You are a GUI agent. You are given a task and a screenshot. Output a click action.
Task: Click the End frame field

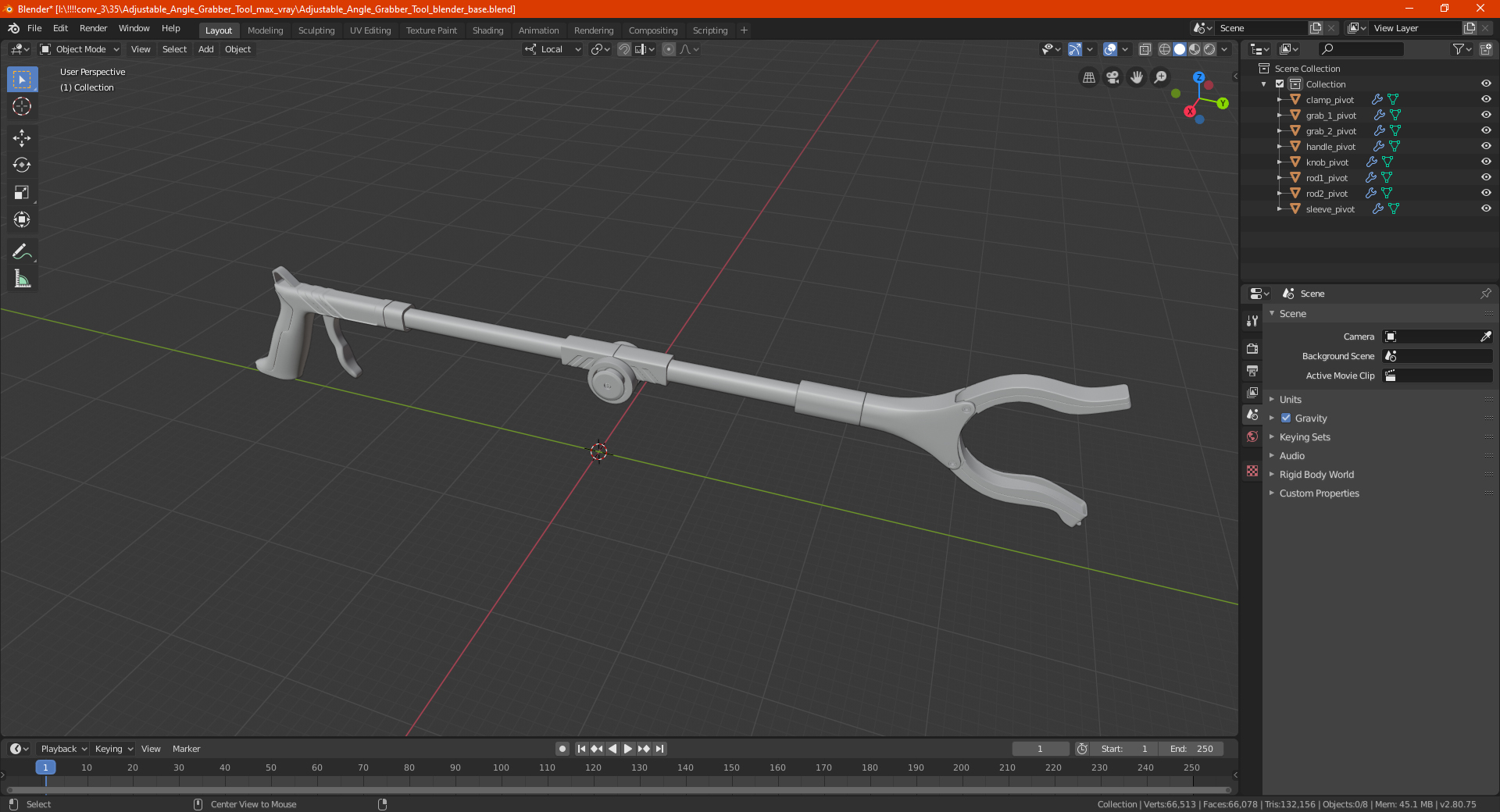pos(1191,749)
